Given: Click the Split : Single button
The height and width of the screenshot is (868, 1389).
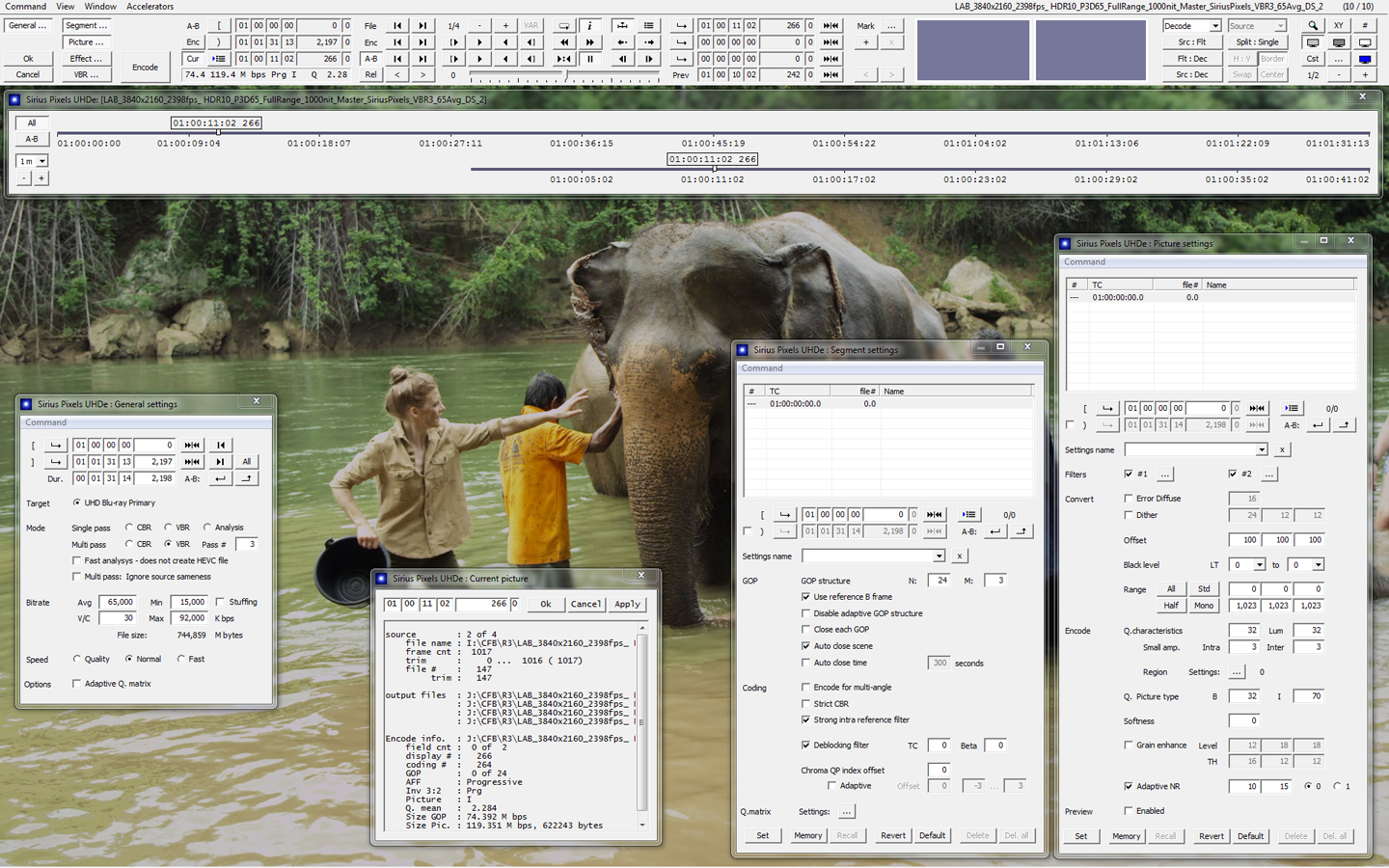Looking at the screenshot, I should click(x=1257, y=42).
